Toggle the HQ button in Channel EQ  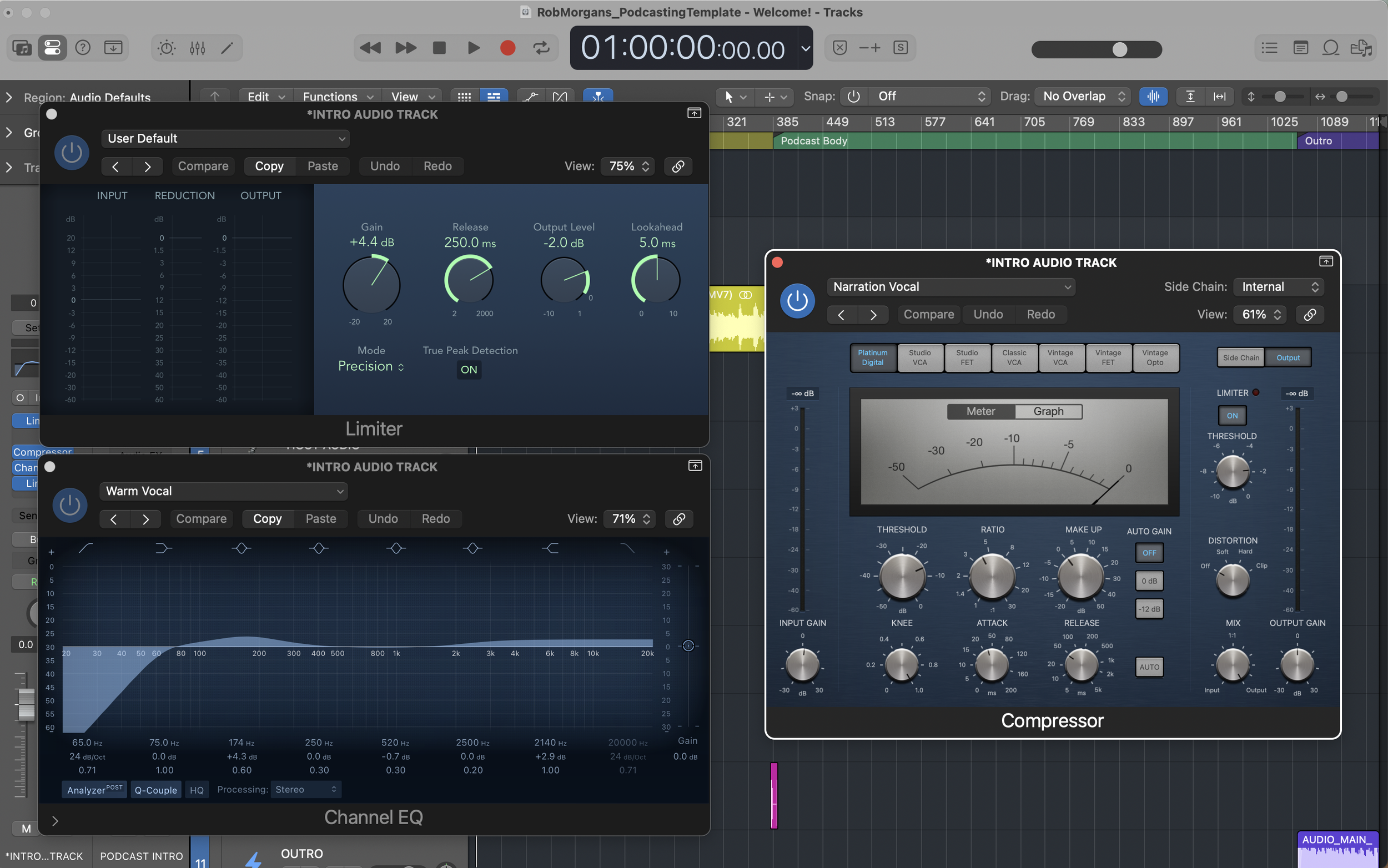pos(197,790)
